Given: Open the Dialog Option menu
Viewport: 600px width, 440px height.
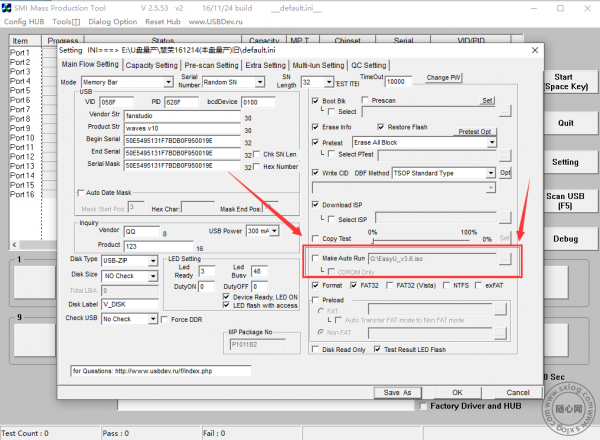Looking at the screenshot, I should click(x=112, y=22).
